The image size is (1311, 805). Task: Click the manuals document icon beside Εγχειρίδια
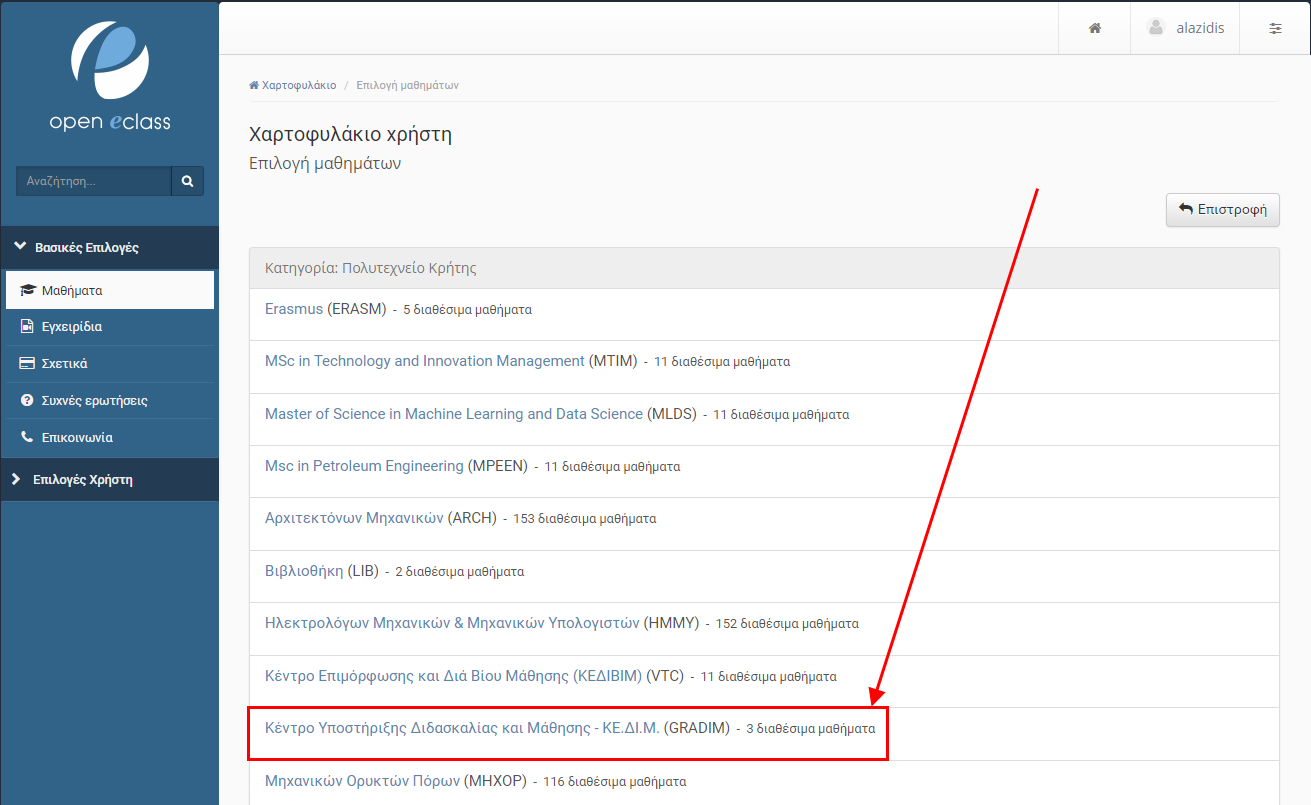coord(27,327)
